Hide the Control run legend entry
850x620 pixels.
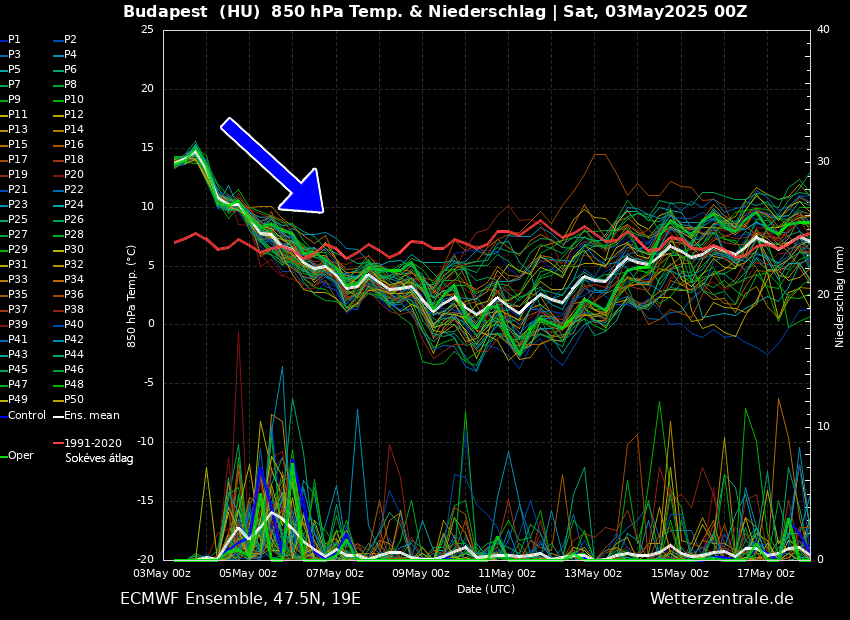pyautogui.click(x=26, y=415)
